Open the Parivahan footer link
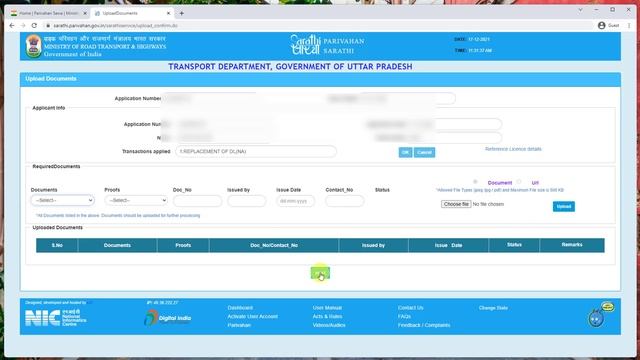This screenshot has width=640, height=360. [239, 325]
